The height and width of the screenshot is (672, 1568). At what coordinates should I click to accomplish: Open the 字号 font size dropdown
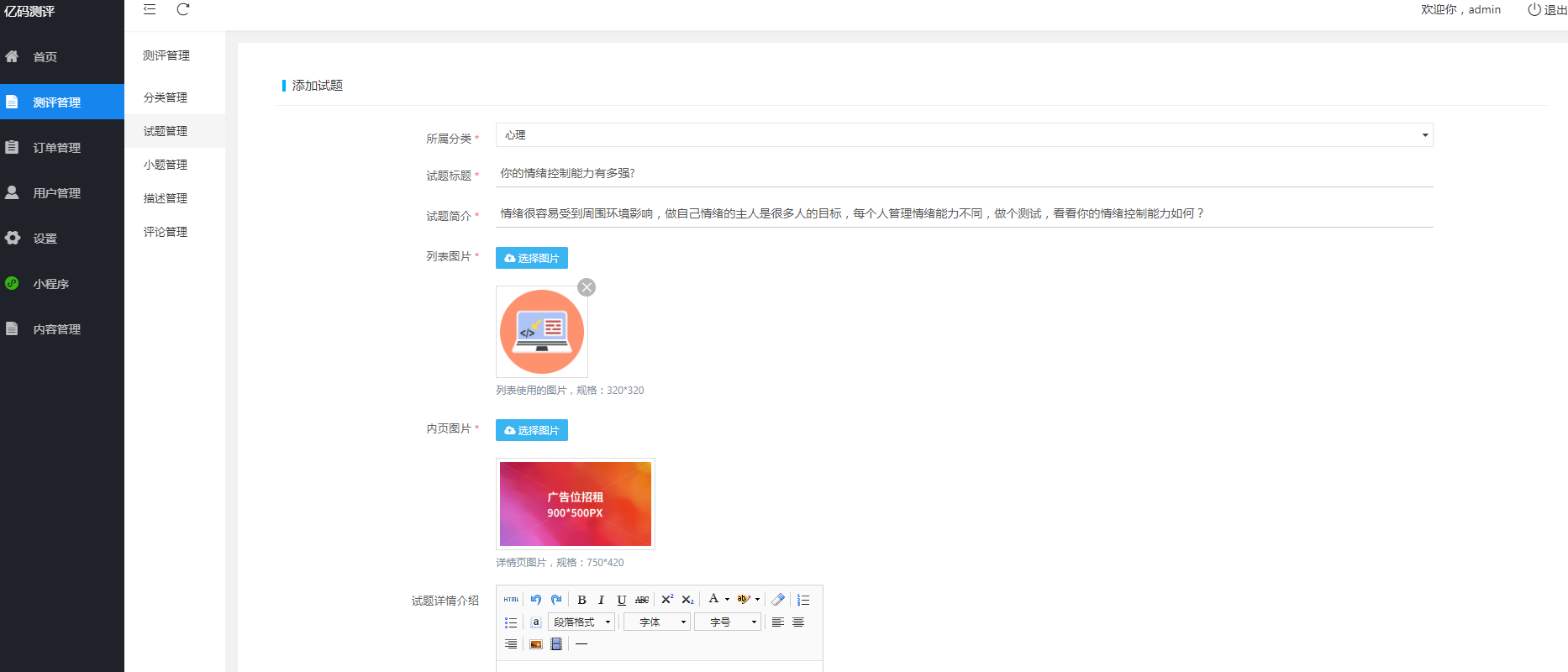click(x=727, y=622)
